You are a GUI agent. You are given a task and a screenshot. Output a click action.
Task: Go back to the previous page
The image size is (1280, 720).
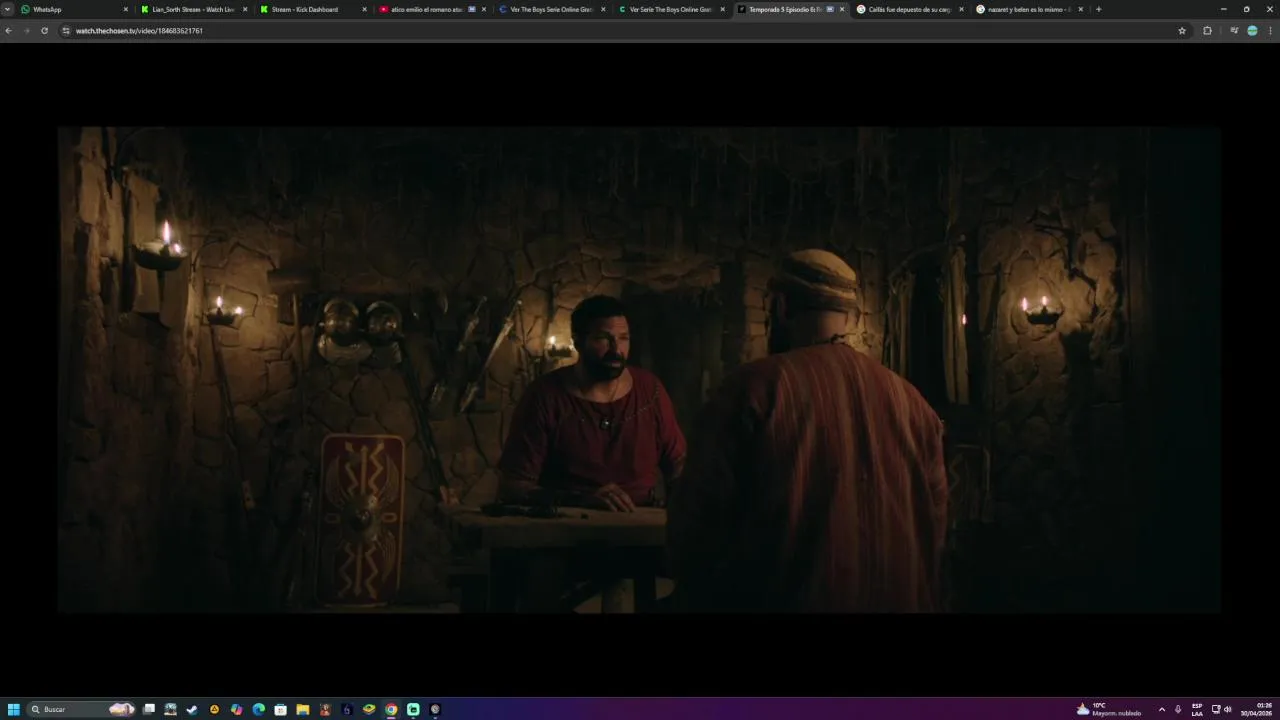coord(8,31)
